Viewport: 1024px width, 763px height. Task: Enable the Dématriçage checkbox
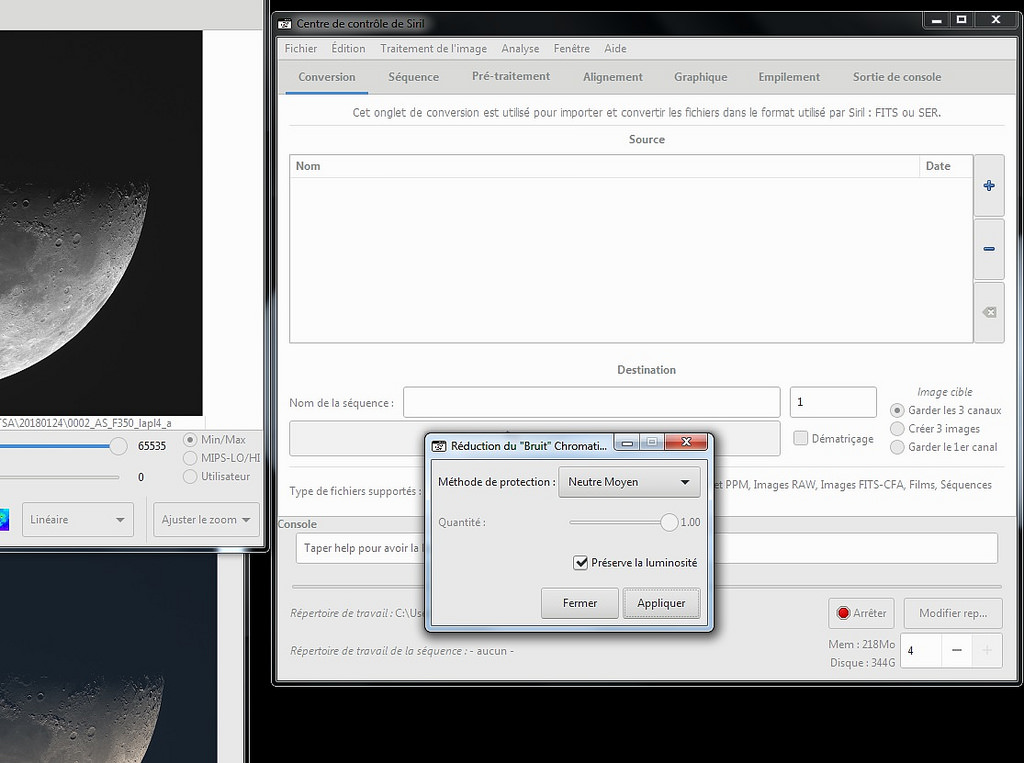click(x=801, y=438)
